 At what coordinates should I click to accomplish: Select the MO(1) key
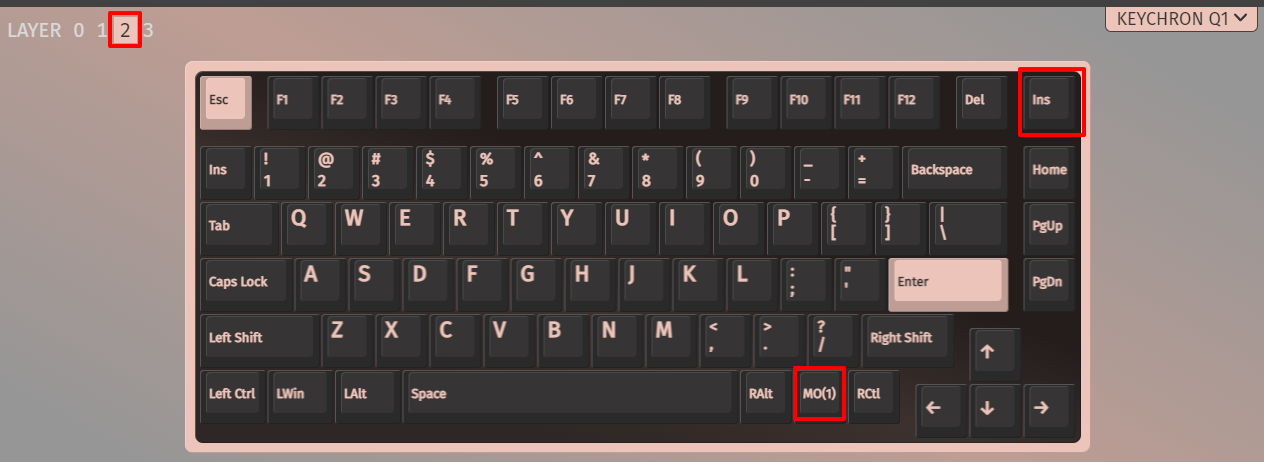tap(820, 395)
